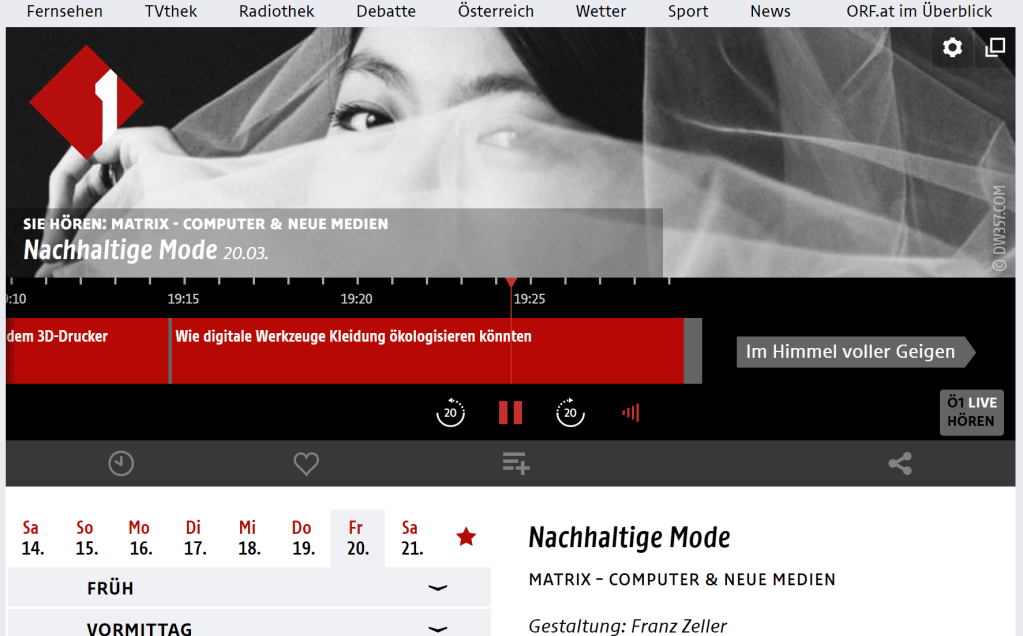Click the red volume bars icon

coord(630,412)
